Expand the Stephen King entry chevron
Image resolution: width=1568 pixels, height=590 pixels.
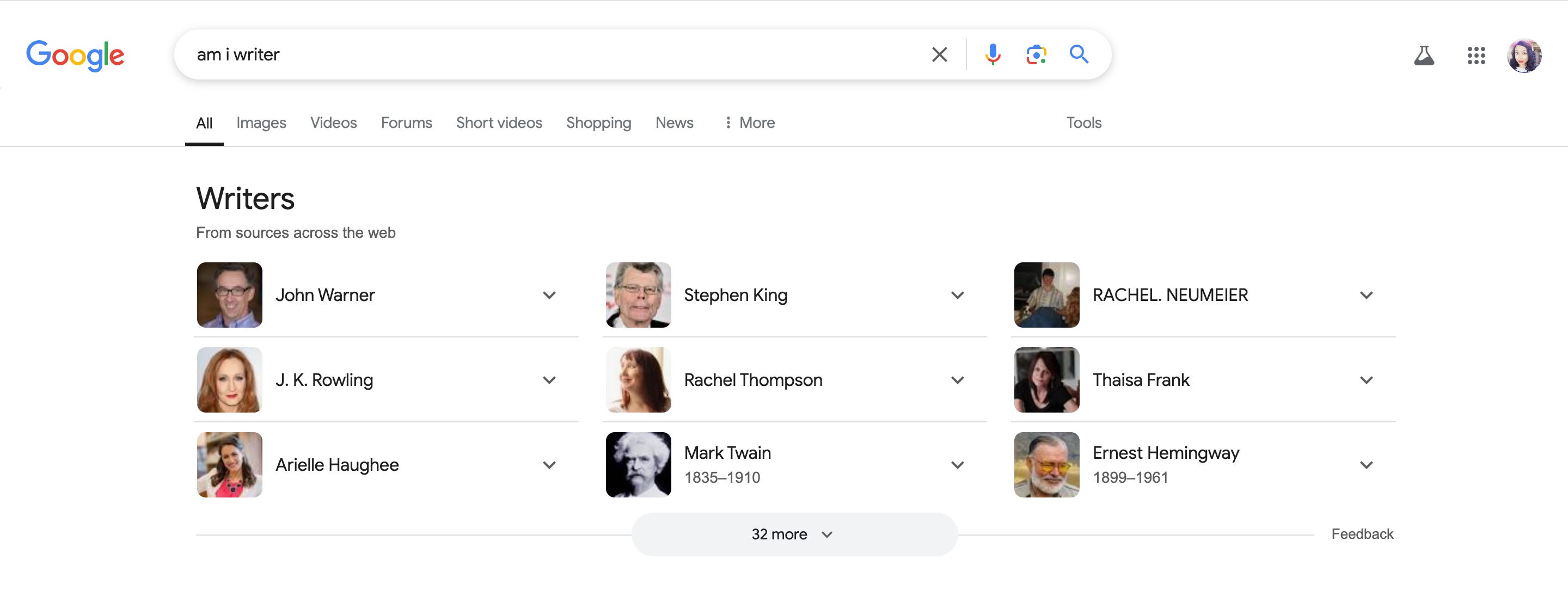pos(958,296)
